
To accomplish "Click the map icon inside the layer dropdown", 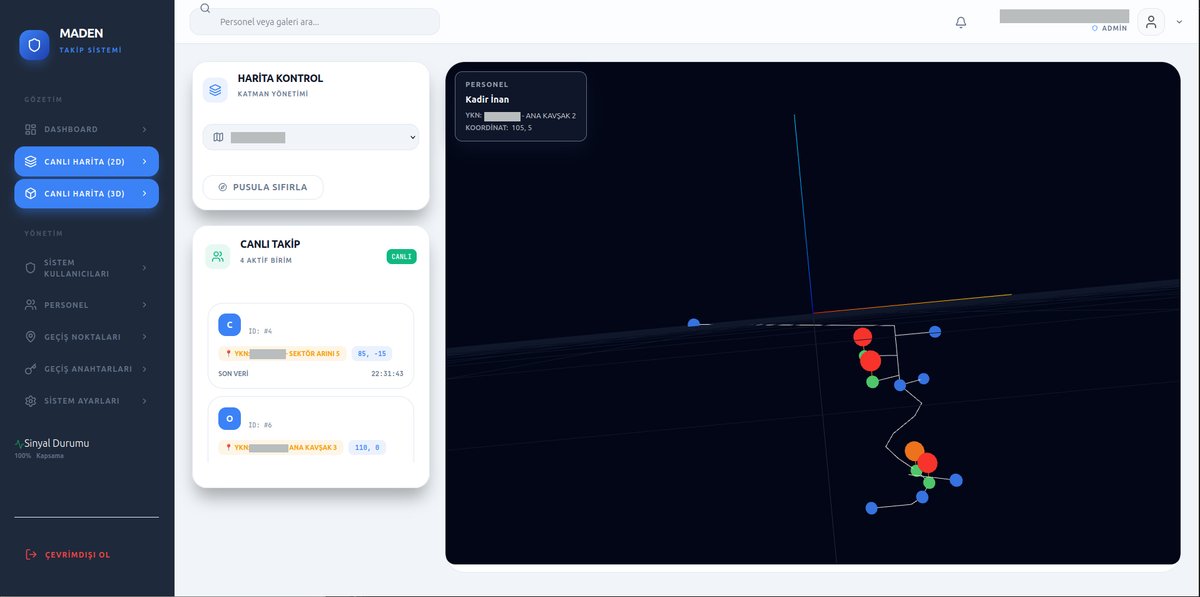I will 218,137.
